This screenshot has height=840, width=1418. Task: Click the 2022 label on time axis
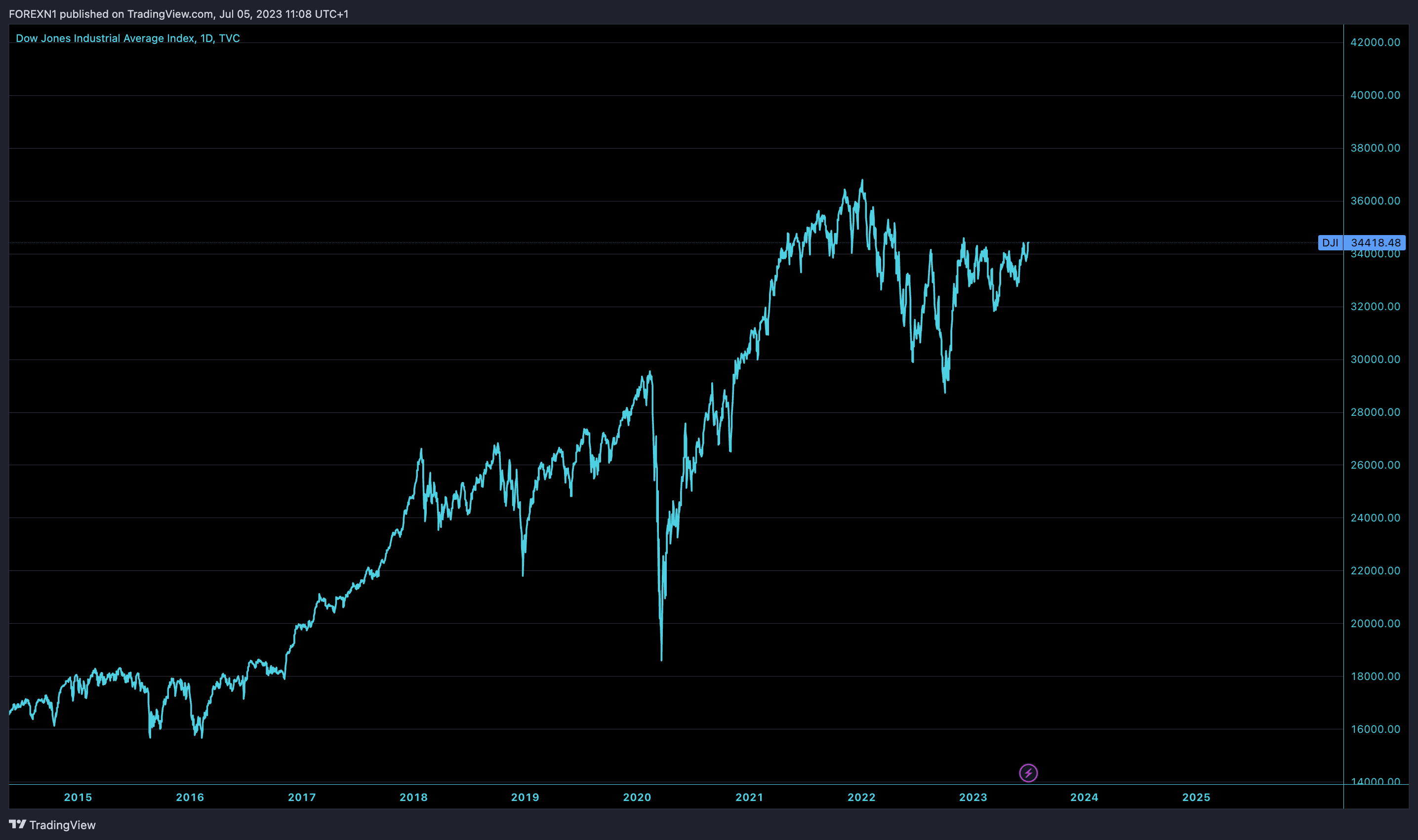(861, 797)
